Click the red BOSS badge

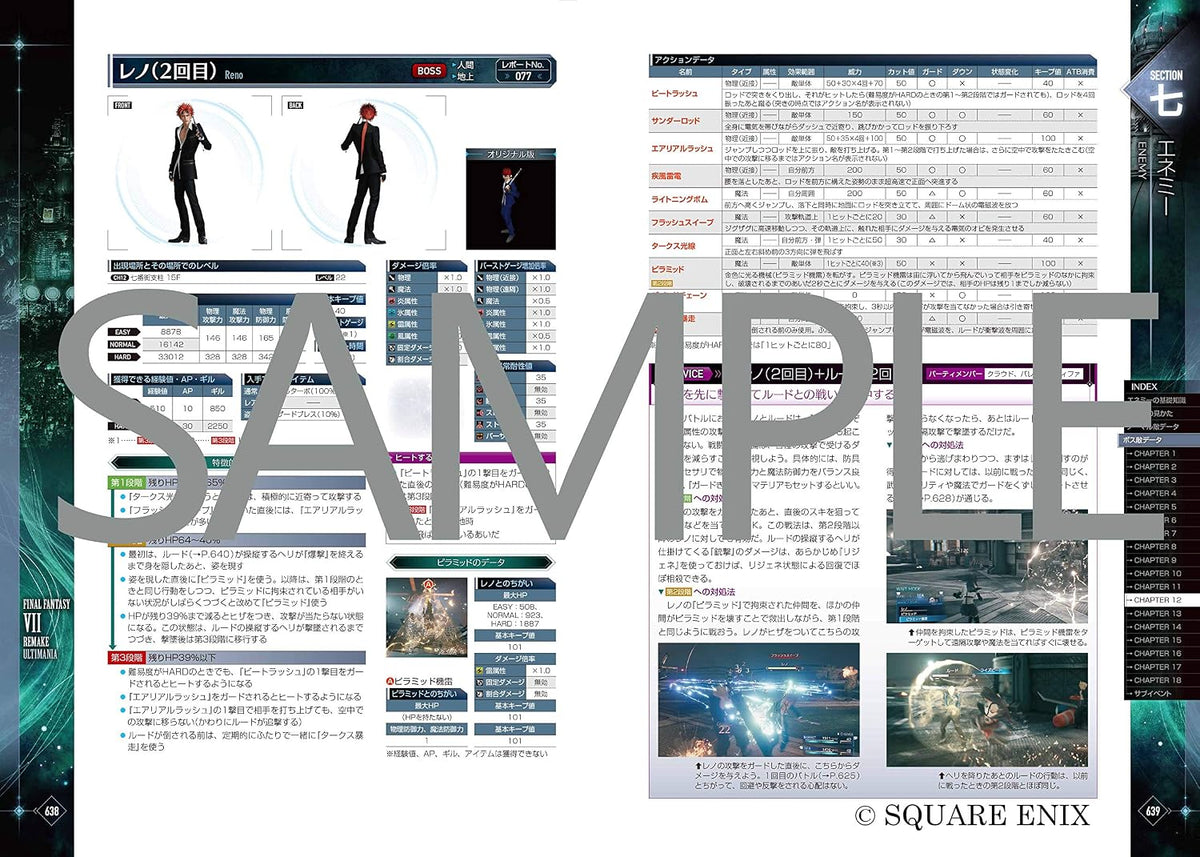click(429, 71)
